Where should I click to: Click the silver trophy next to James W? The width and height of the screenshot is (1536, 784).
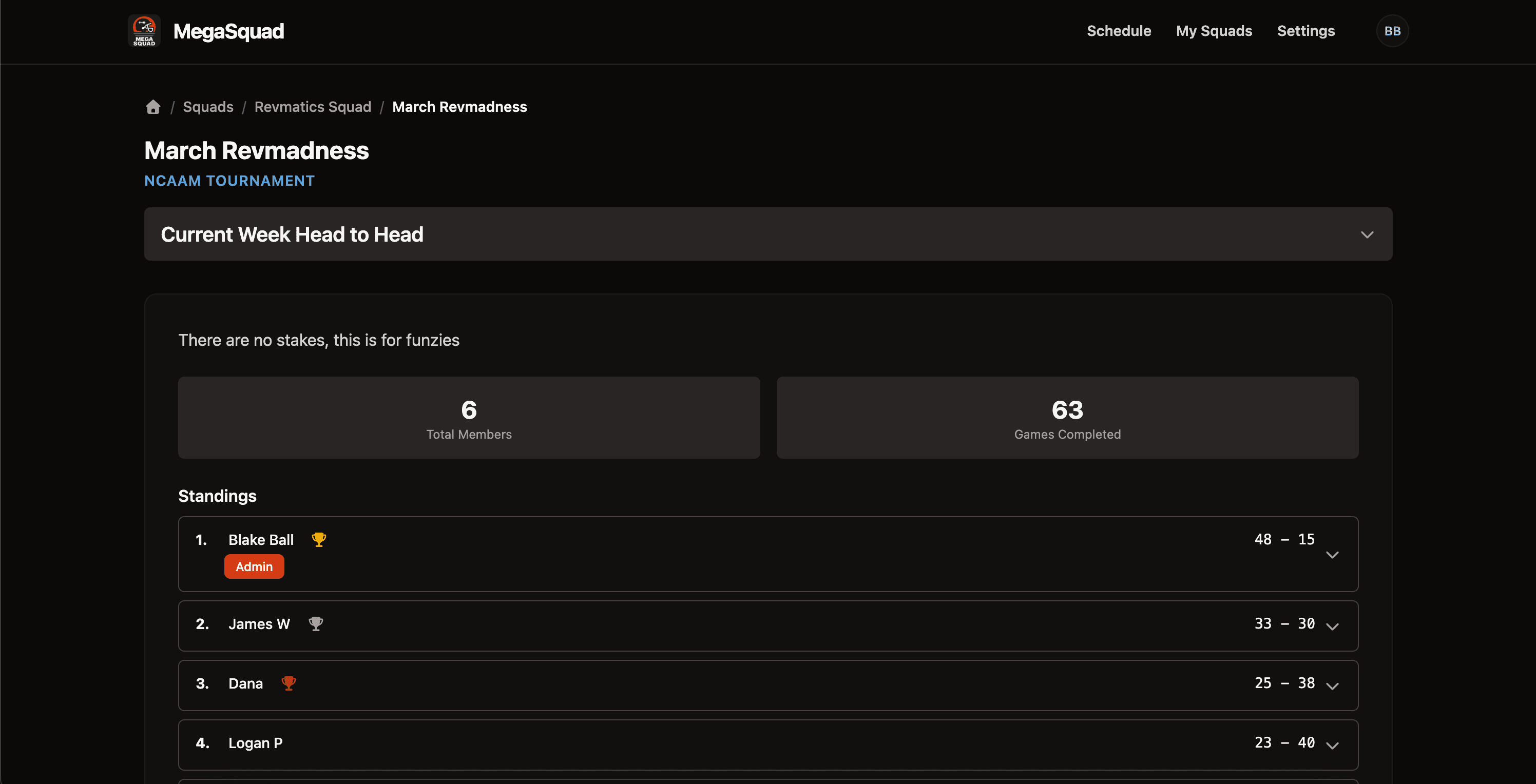(316, 624)
